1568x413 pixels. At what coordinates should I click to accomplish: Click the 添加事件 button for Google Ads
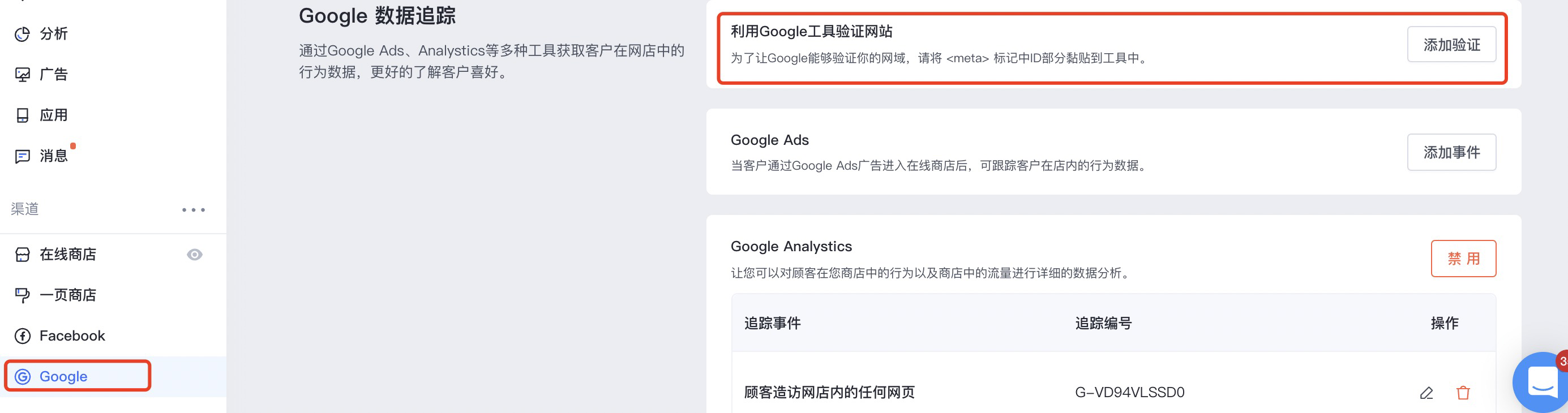tap(1451, 152)
